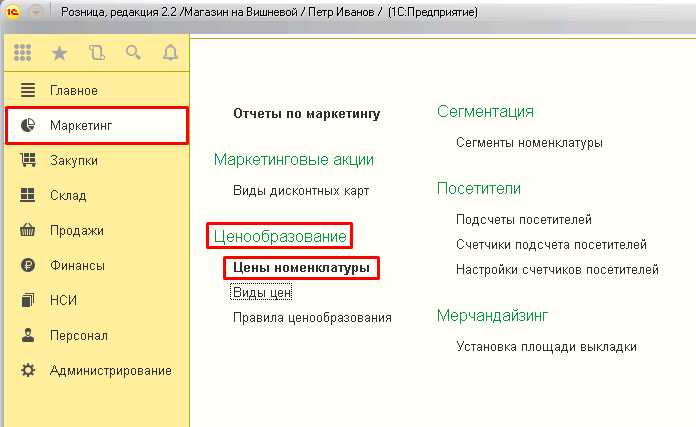Click the Ценообразование heading
Viewport: 696px width, 427px height.
point(280,236)
